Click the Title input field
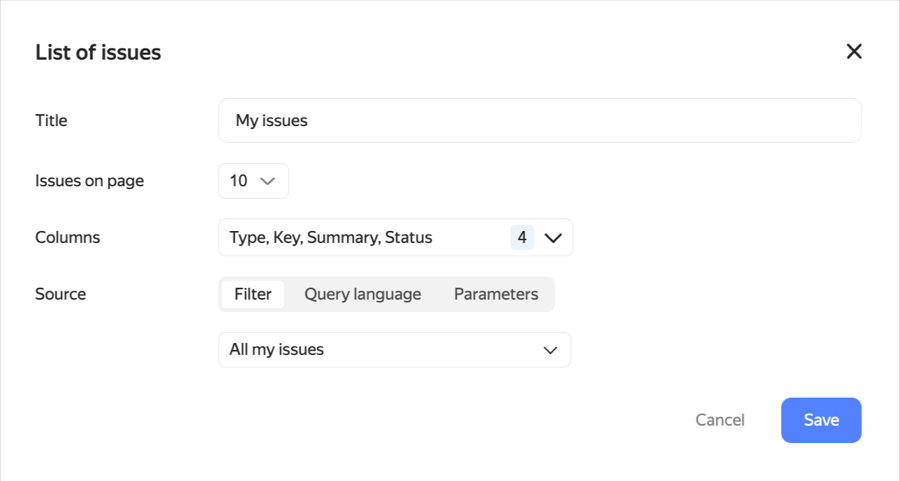Viewport: 900px width, 481px height. point(539,120)
